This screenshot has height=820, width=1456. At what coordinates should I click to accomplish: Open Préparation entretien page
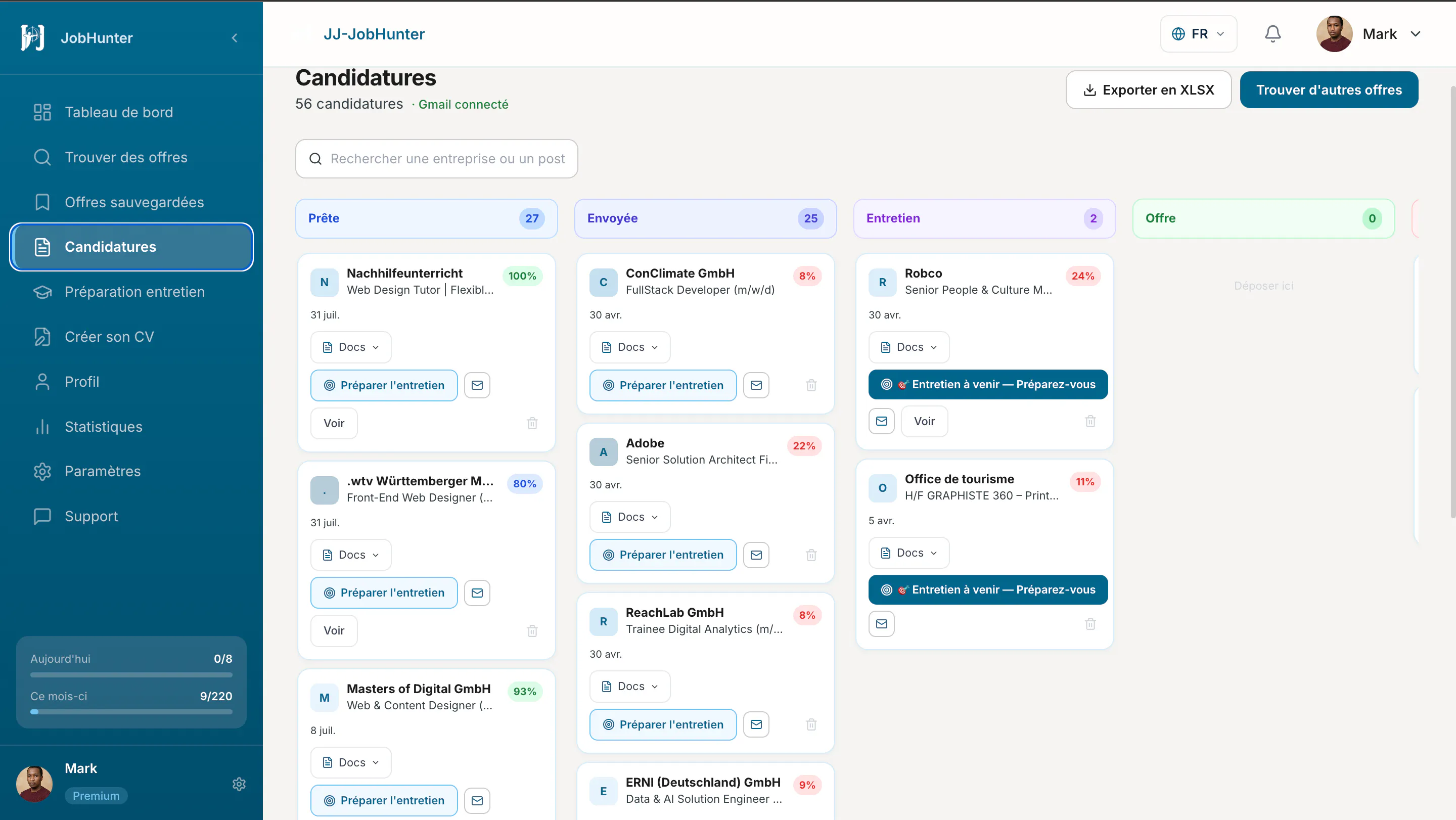[x=131, y=292]
